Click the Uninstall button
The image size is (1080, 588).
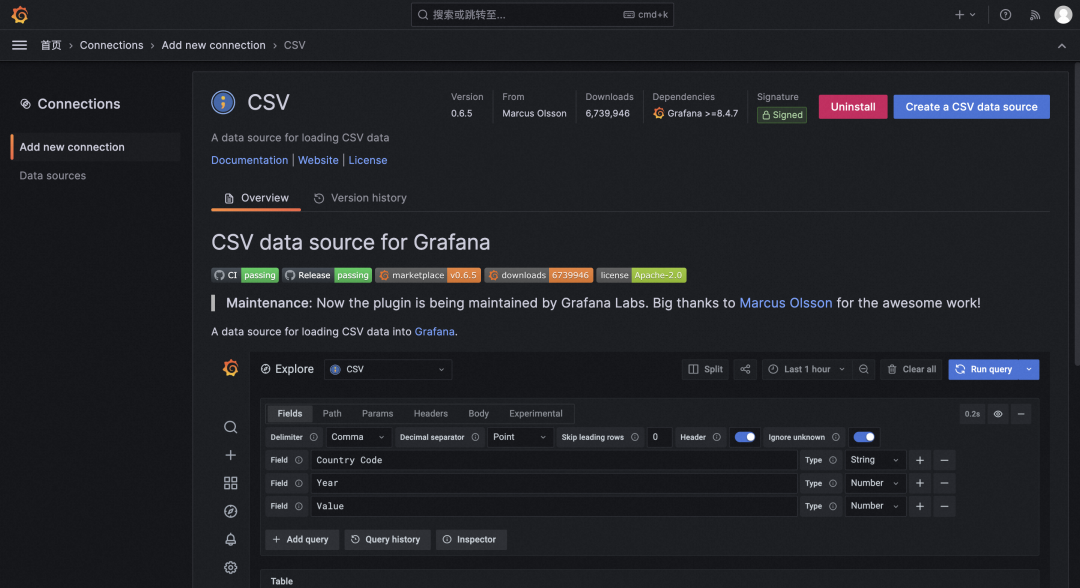coord(852,106)
